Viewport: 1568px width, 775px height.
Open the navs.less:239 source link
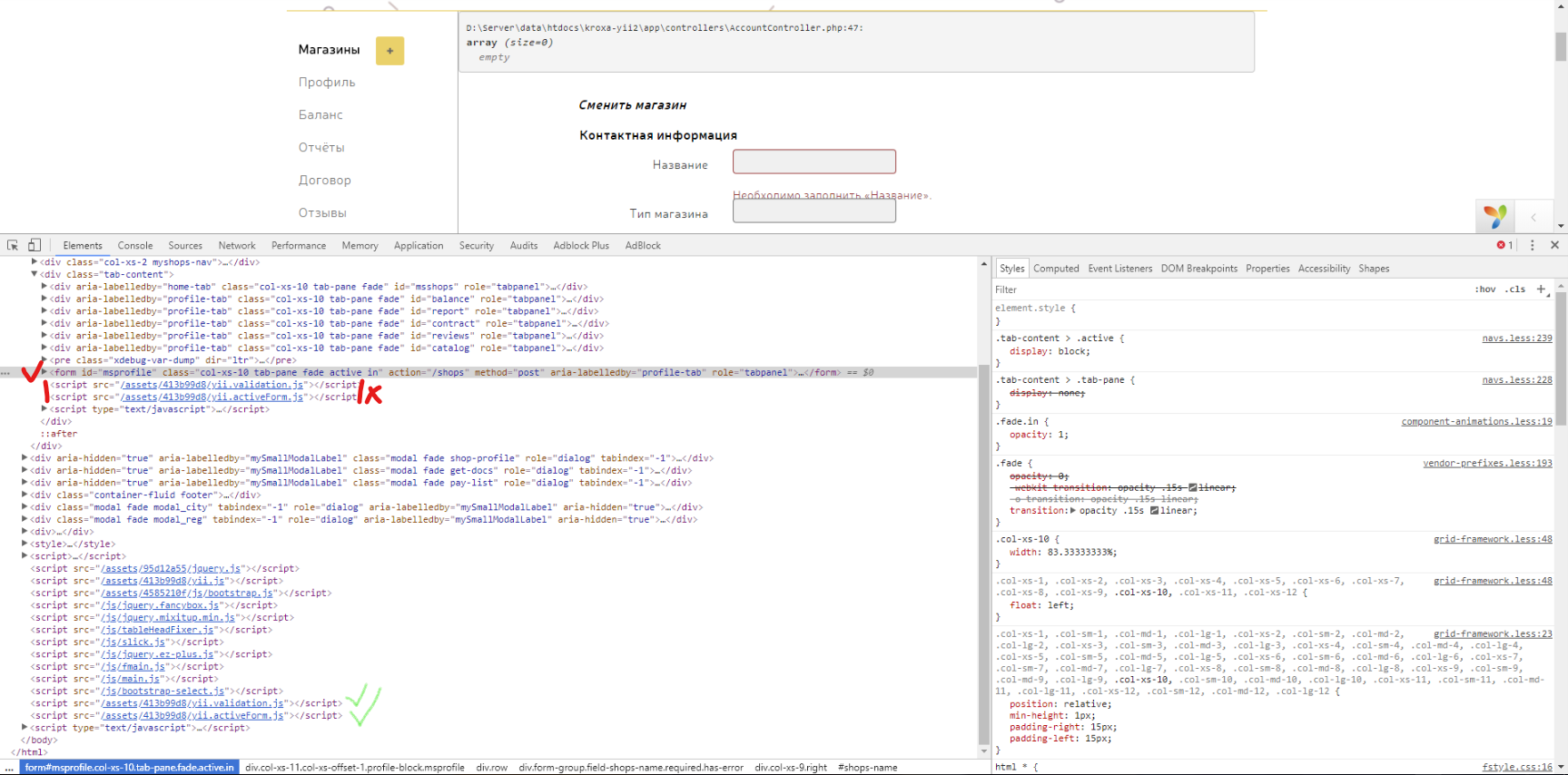coord(1517,338)
